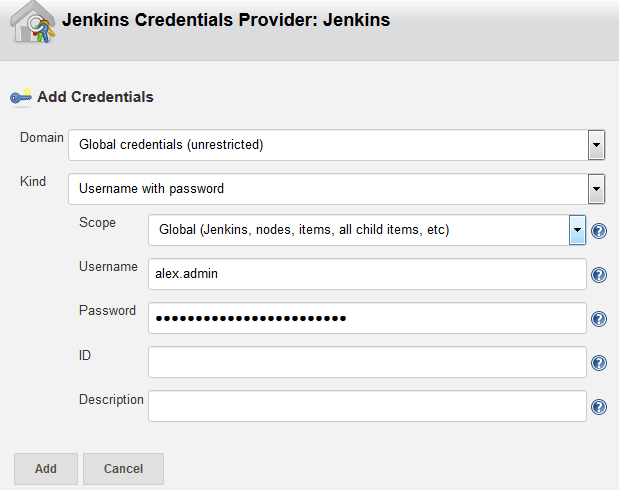Focus the Username text box containing alex.admin
Viewport: 619px width, 490px height.
(367, 274)
